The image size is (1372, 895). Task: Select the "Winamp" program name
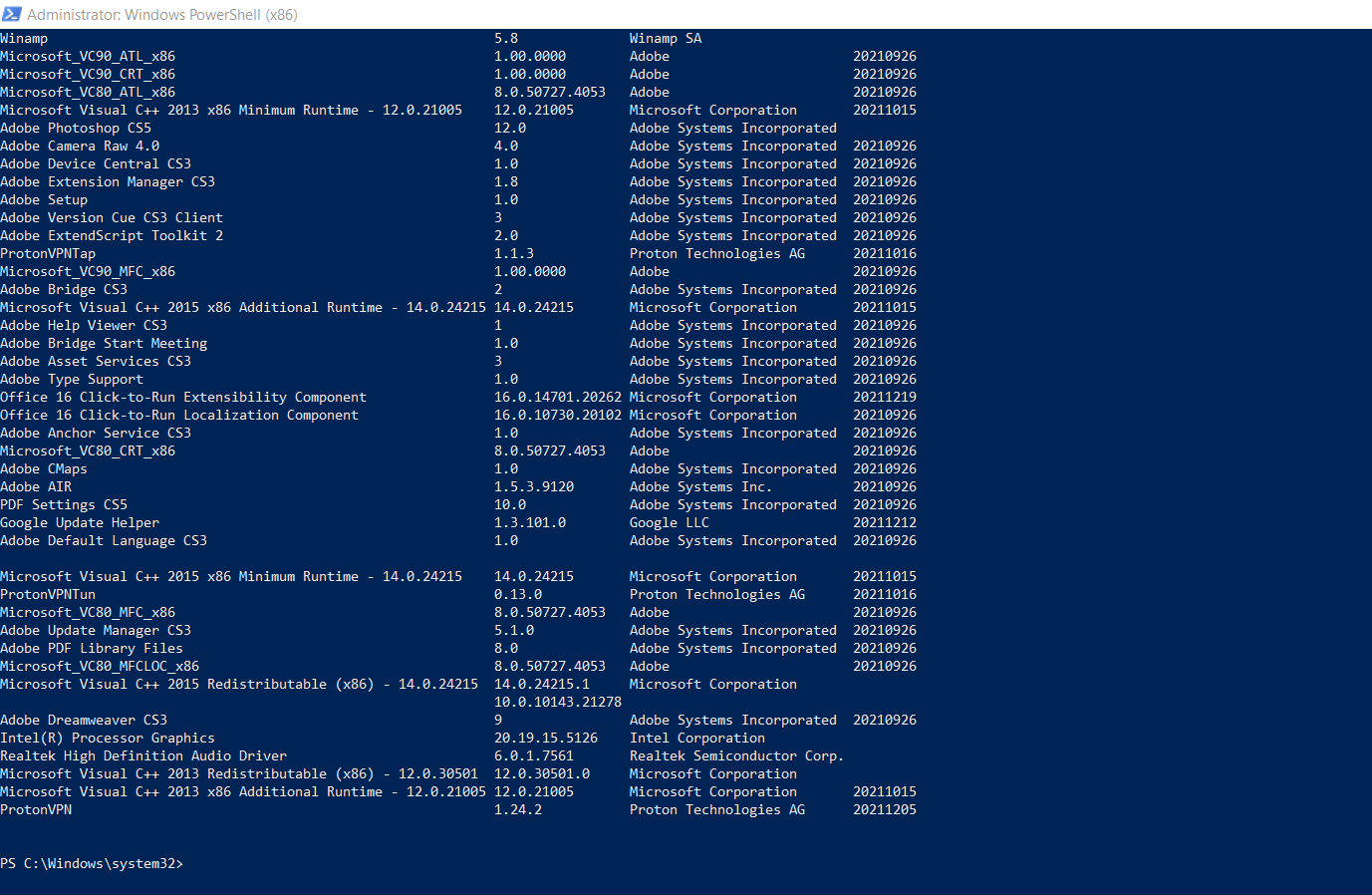coord(24,39)
